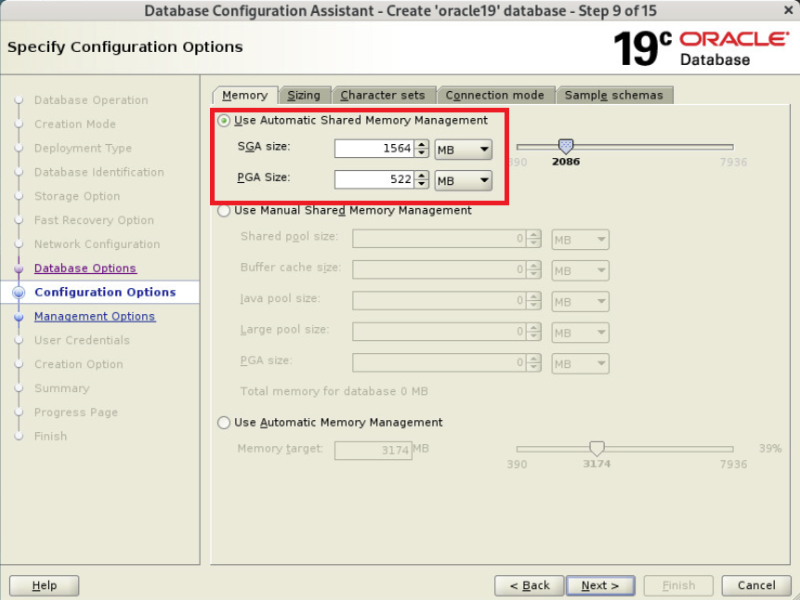
Task: Increase Buffer cache size stepper up
Action: pos(534,266)
